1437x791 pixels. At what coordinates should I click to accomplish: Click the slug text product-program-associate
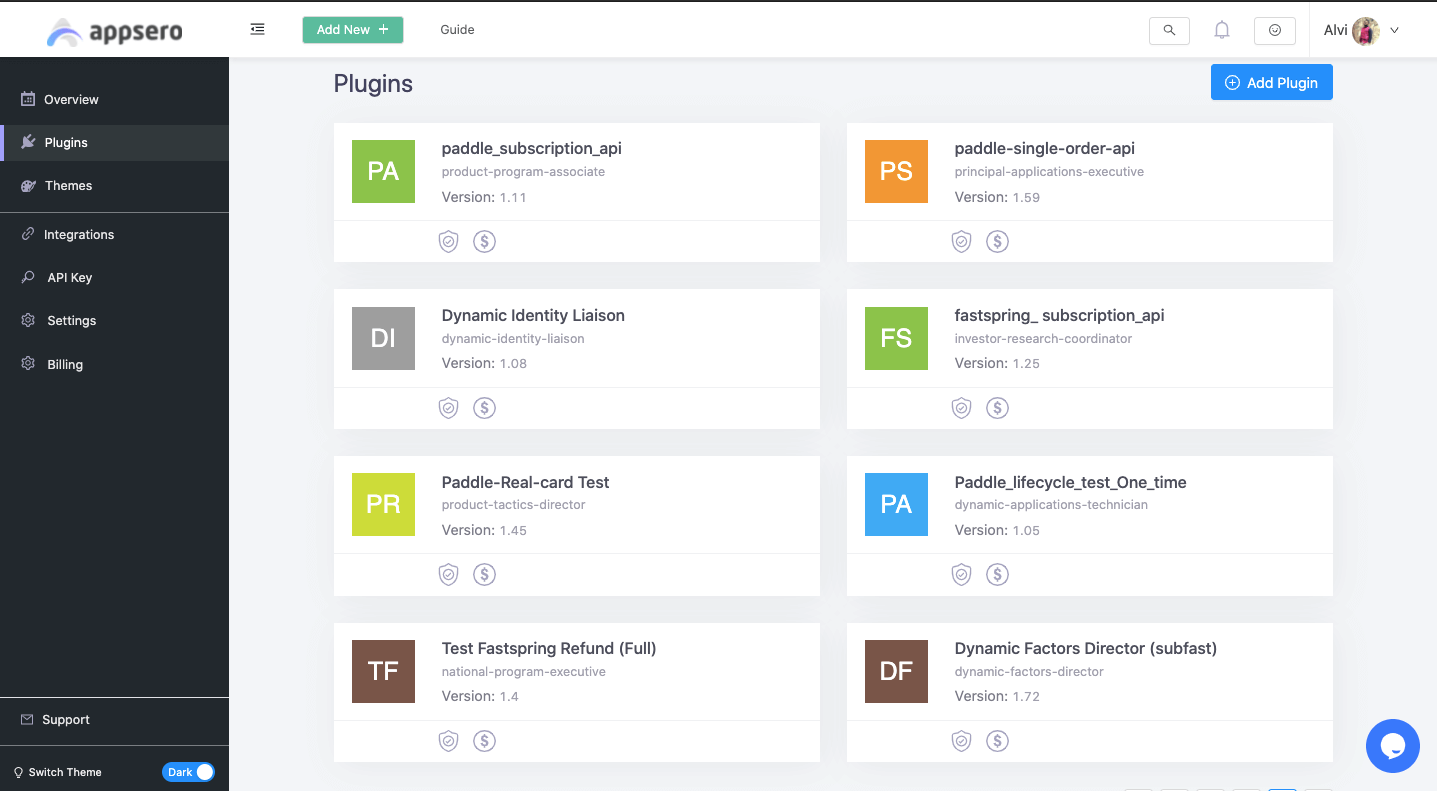click(523, 172)
